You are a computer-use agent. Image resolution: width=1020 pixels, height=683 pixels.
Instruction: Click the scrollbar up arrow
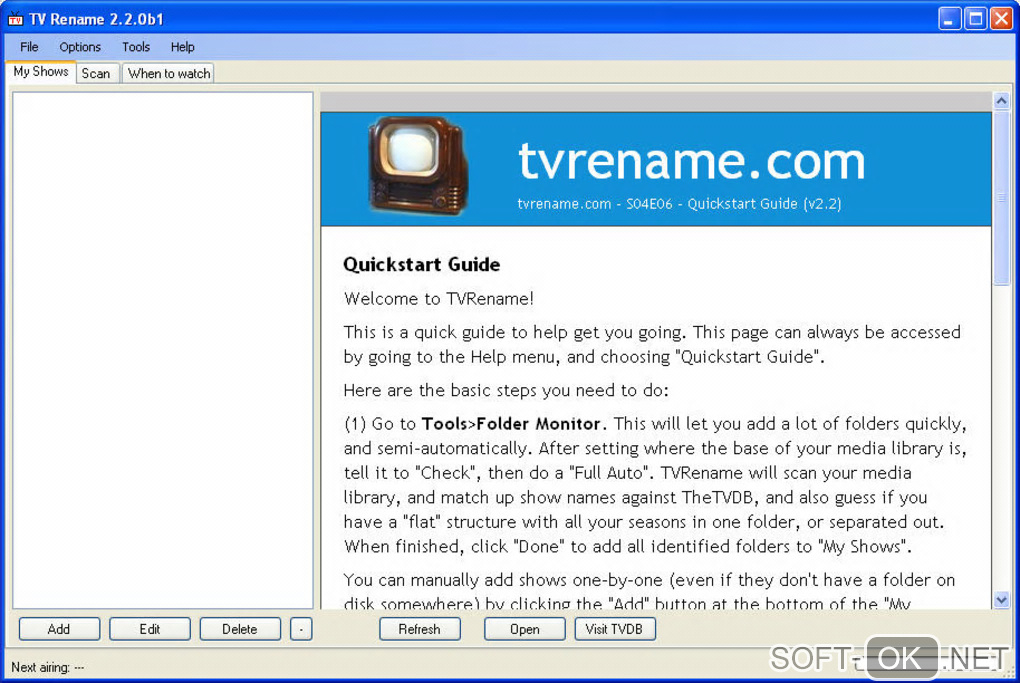click(x=1001, y=101)
